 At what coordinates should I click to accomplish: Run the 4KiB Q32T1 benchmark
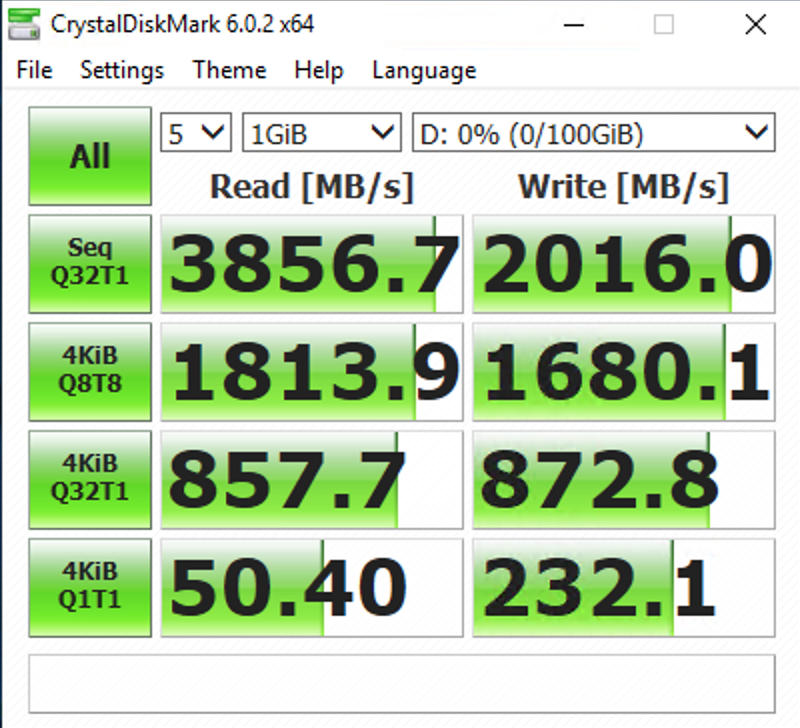[x=90, y=480]
